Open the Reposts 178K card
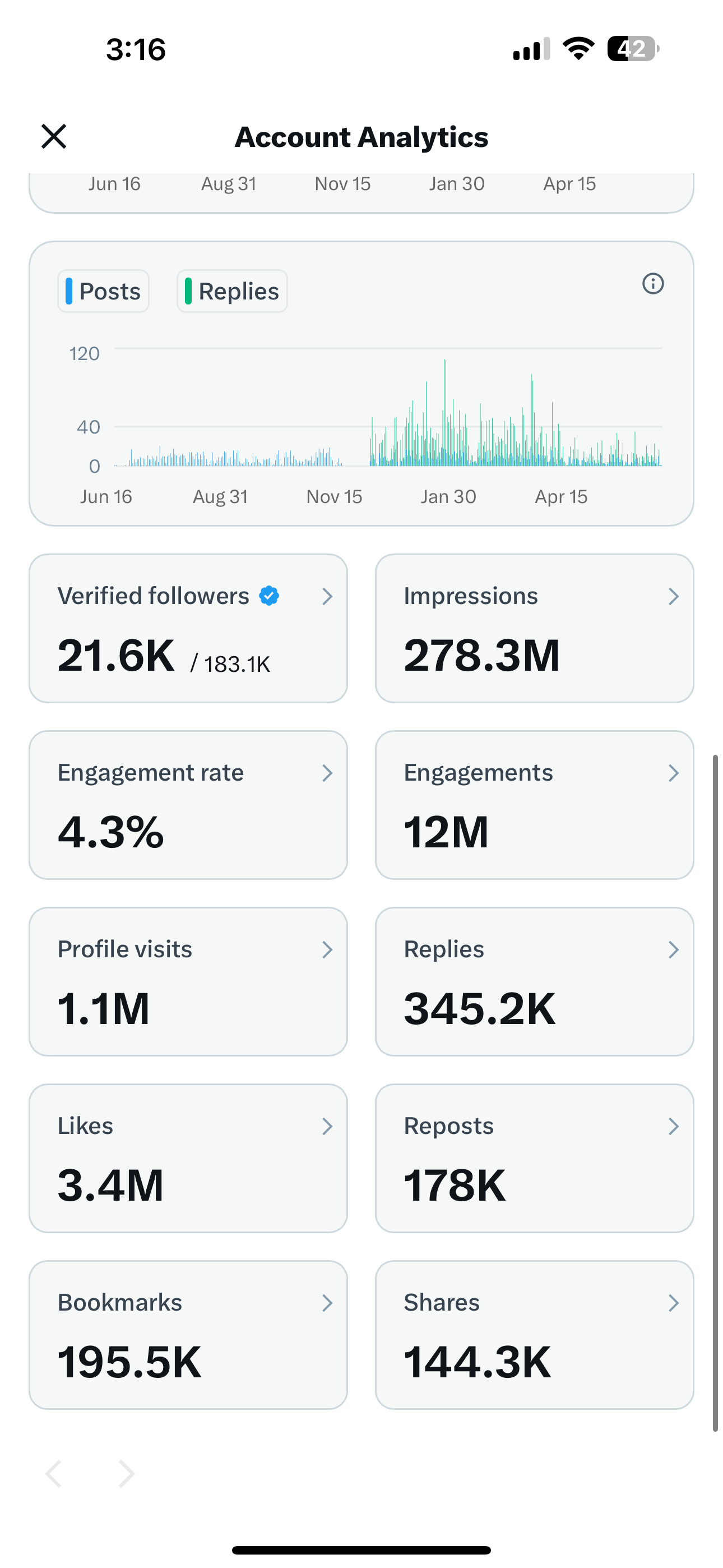This screenshot has height=1568, width=723. pyautogui.click(x=534, y=1157)
